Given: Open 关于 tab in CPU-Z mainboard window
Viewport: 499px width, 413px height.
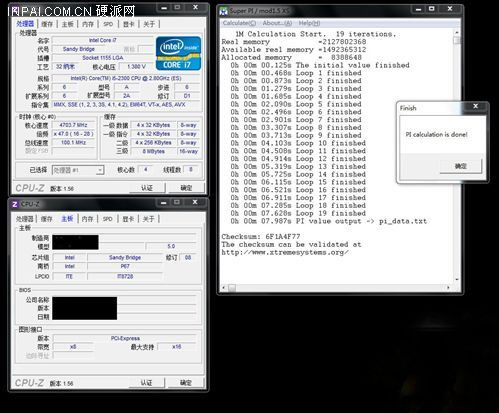Looking at the screenshot, I should [x=148, y=219].
